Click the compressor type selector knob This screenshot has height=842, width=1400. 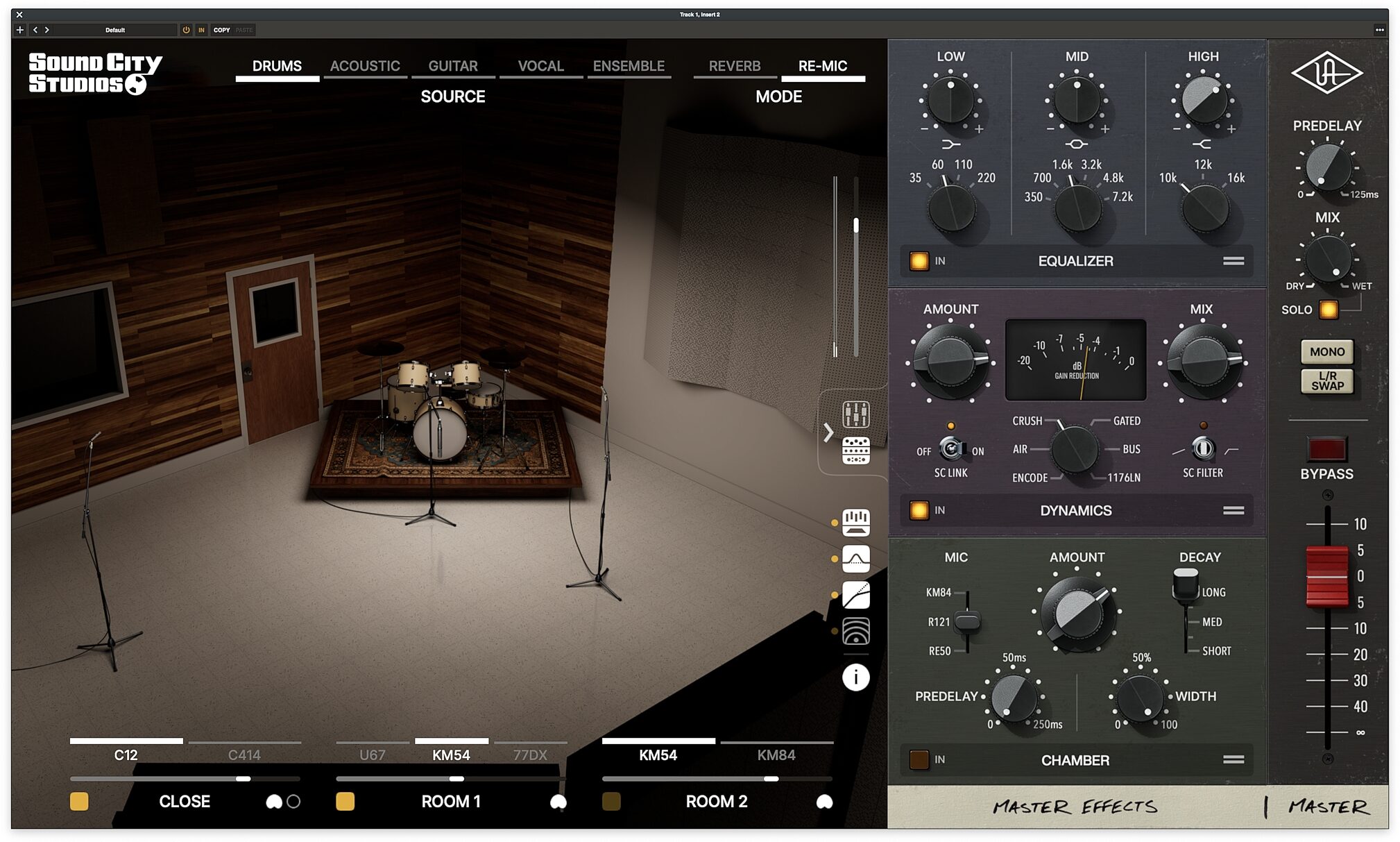click(x=1074, y=450)
